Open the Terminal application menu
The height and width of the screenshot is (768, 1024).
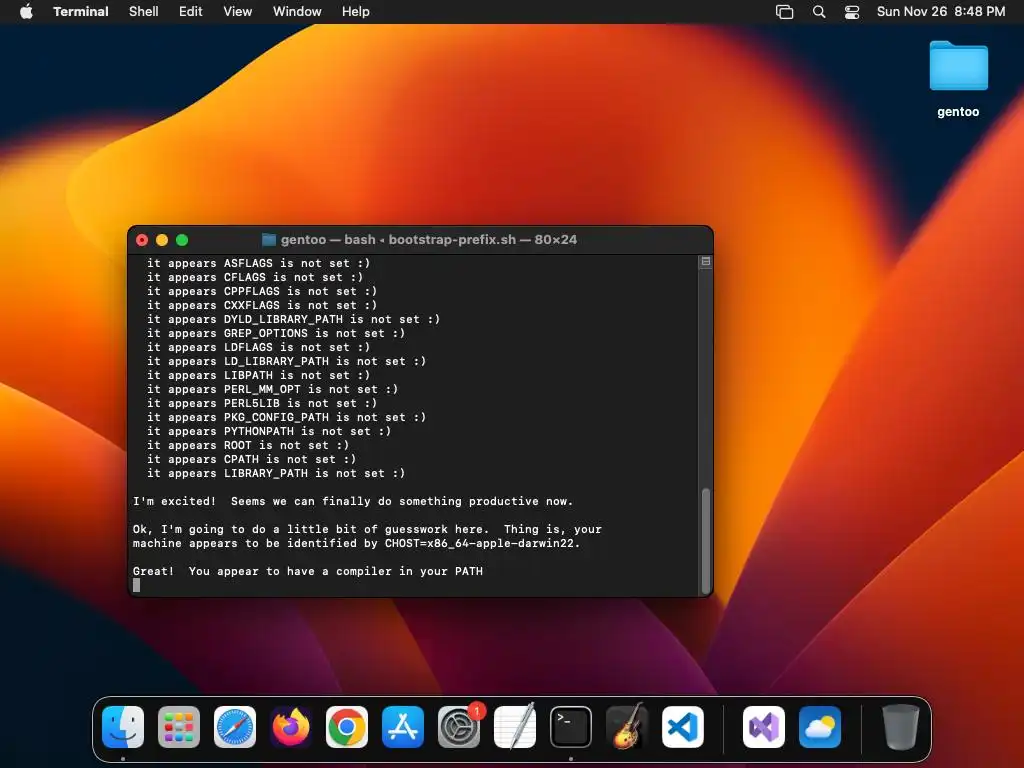(81, 12)
